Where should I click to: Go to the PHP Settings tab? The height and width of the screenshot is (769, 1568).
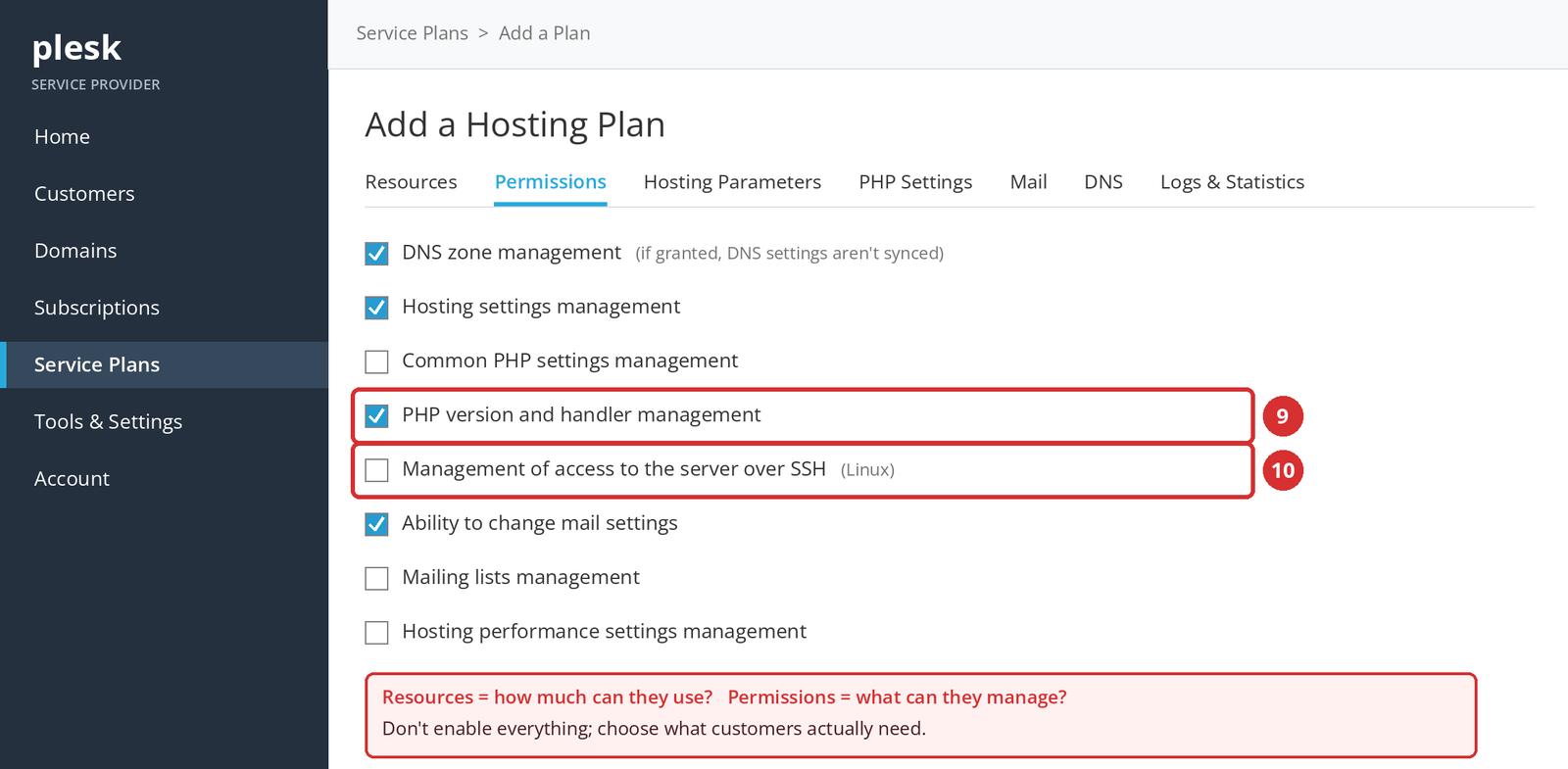coord(915,182)
